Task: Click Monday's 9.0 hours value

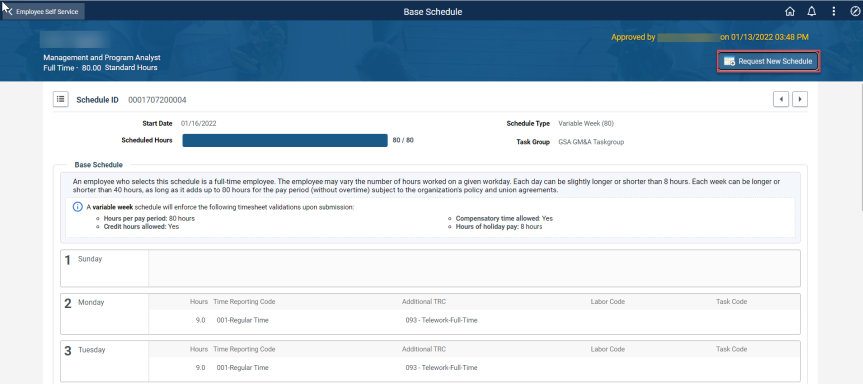Action: coord(201,320)
